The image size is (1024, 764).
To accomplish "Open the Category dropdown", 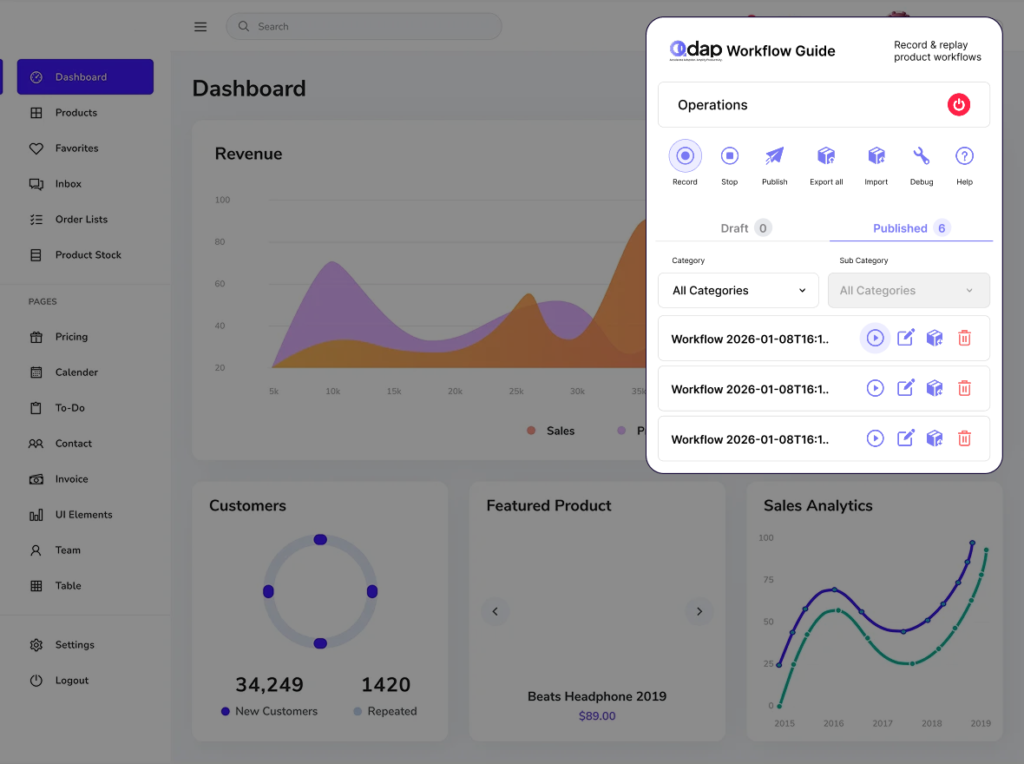I will point(738,291).
